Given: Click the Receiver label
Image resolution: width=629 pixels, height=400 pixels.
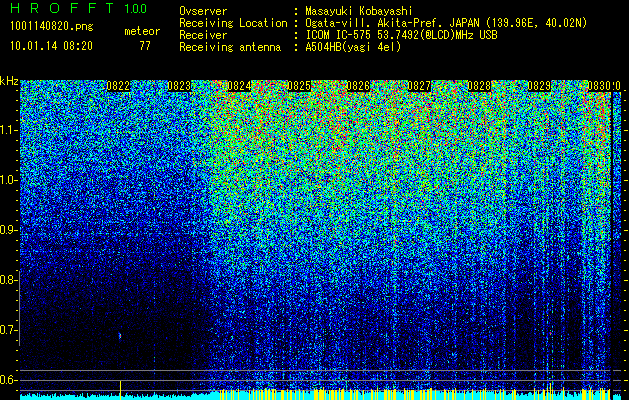Looking at the screenshot, I should coord(203,35).
